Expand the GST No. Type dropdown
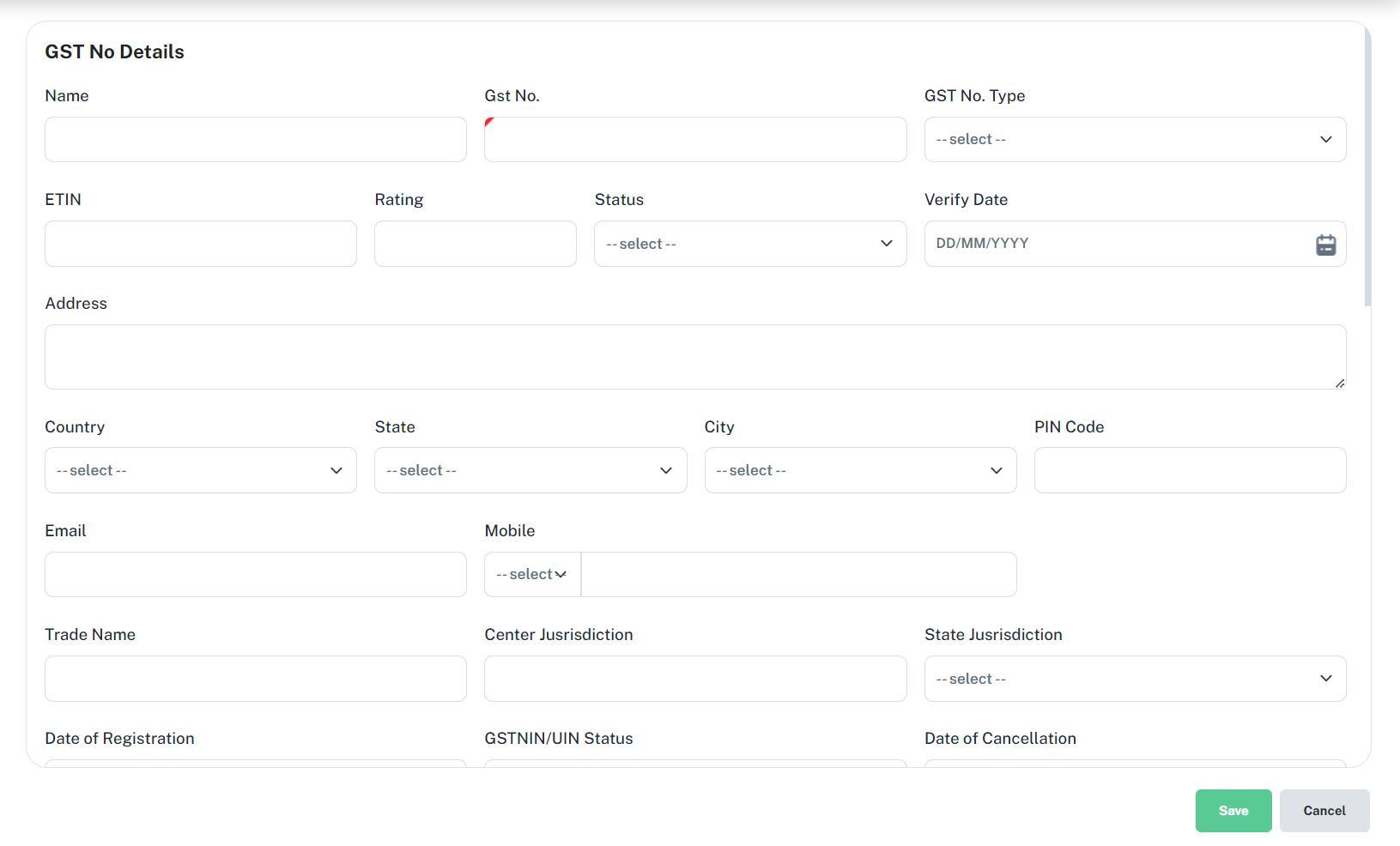 (x=1134, y=140)
